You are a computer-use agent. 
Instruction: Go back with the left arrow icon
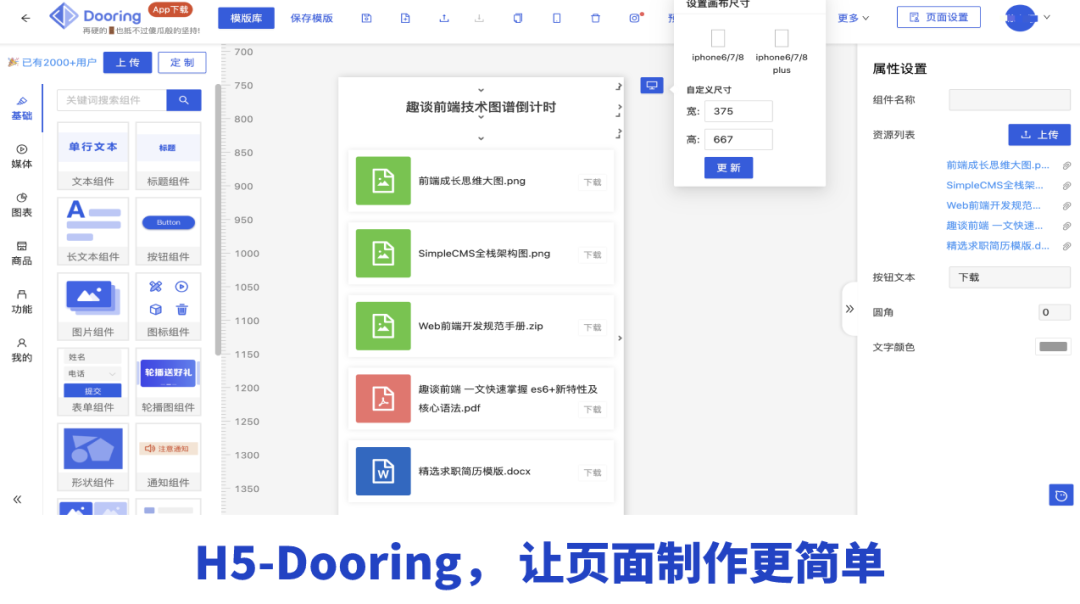pos(25,18)
